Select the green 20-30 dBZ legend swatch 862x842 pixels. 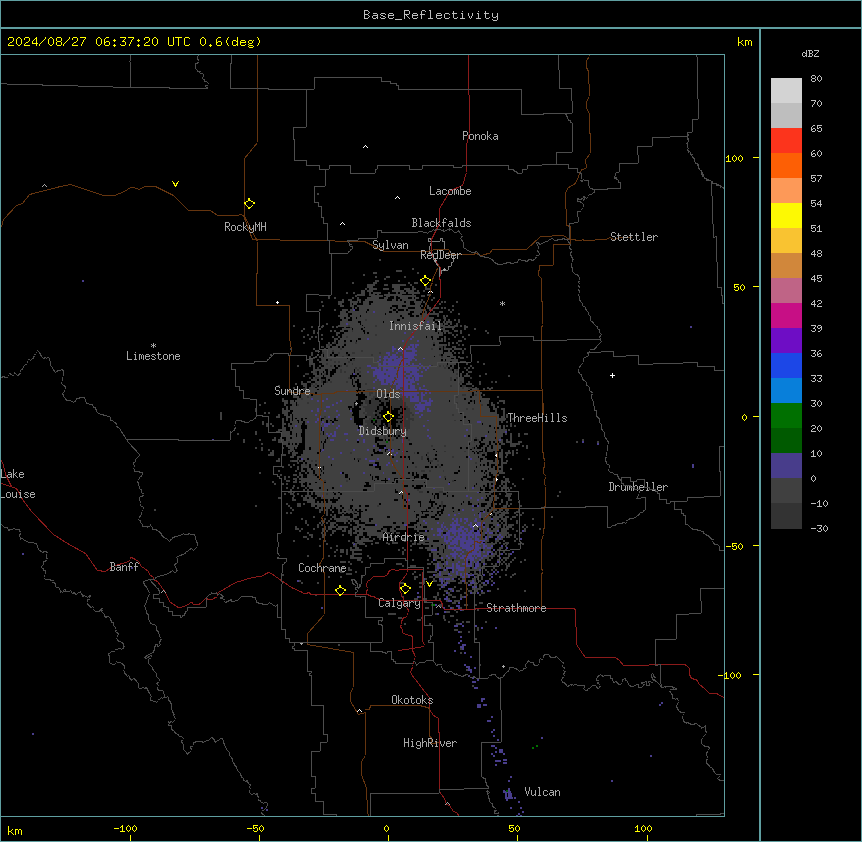[786, 416]
